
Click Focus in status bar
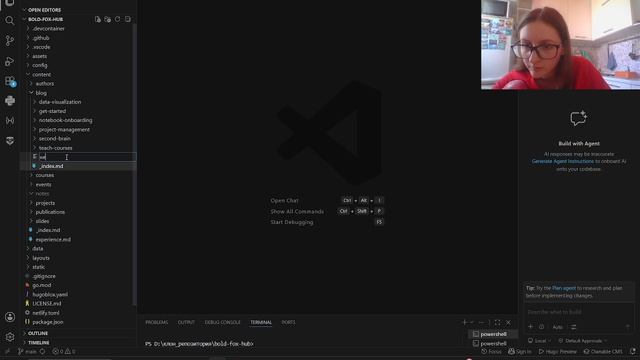click(491, 351)
